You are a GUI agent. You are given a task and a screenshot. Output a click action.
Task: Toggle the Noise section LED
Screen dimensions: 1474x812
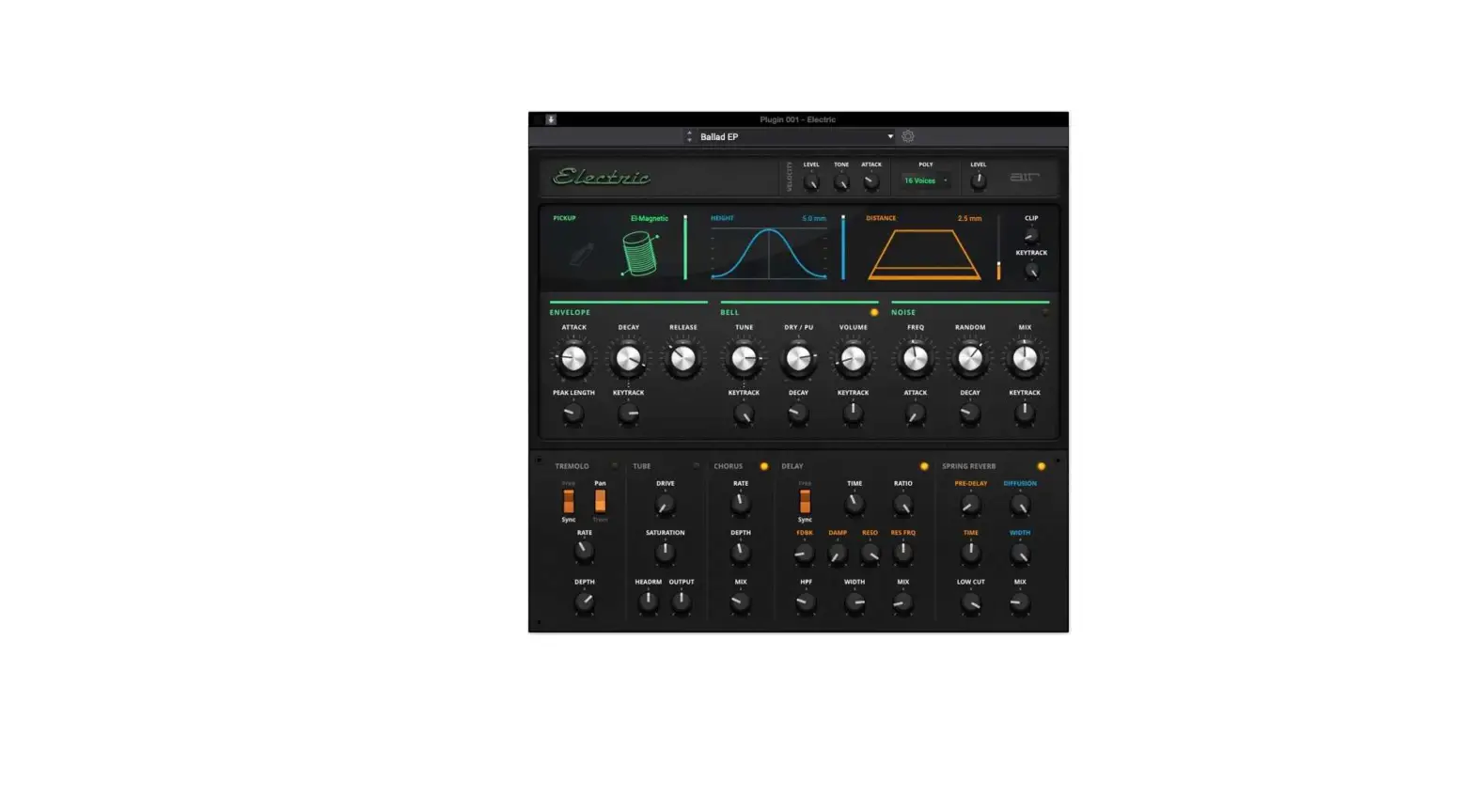tap(1045, 312)
